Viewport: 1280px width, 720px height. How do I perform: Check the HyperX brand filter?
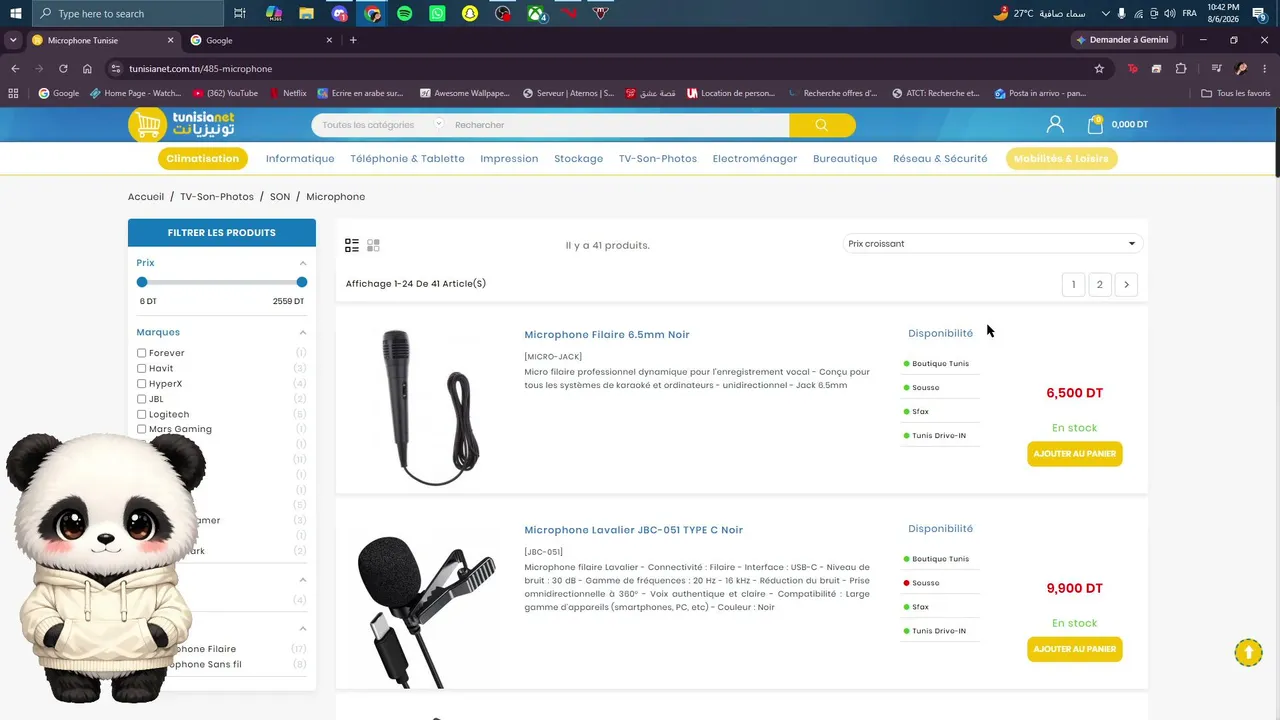point(141,384)
